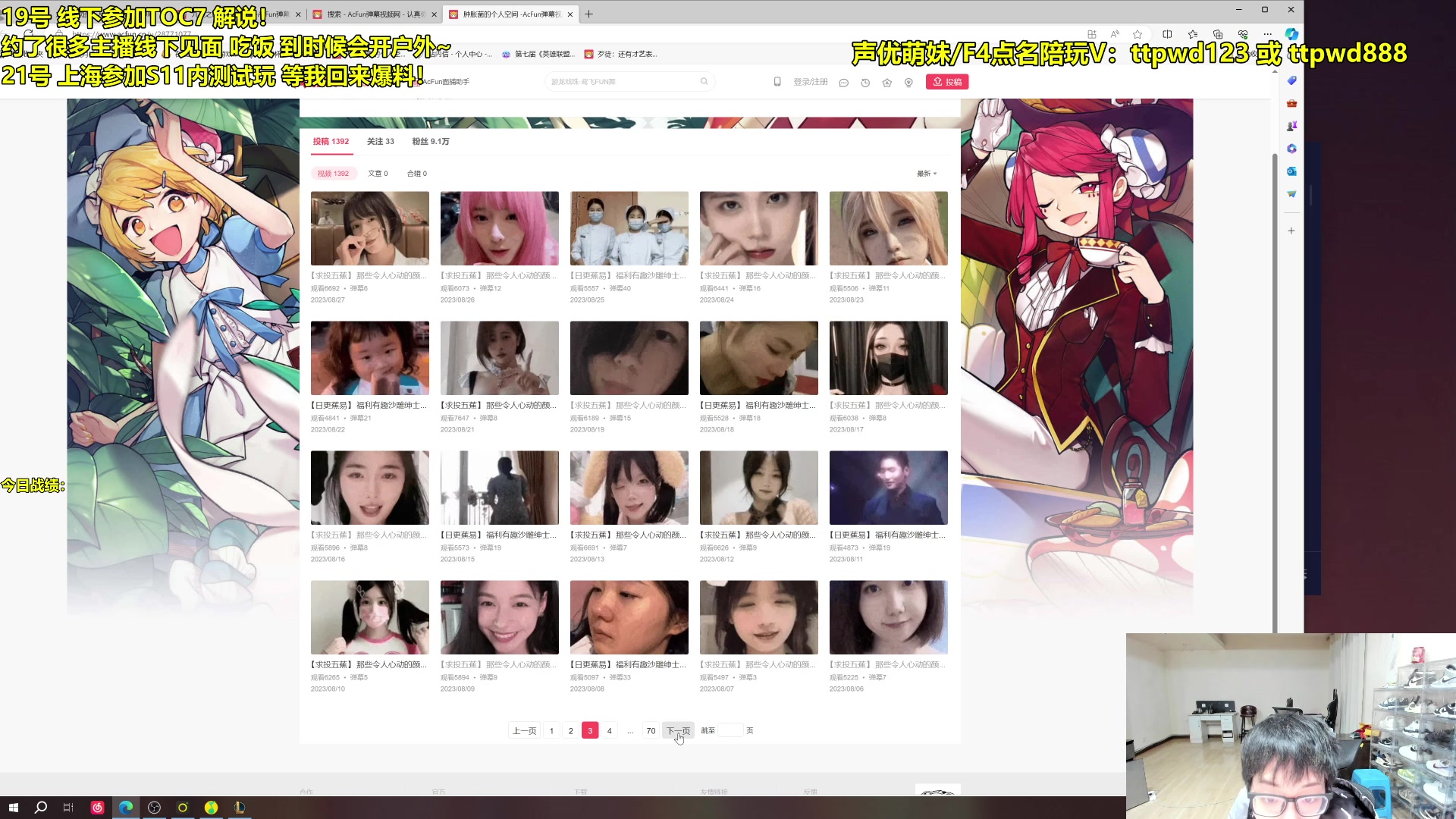
Task: Click the red 投稿 upload button
Action: 946,82
